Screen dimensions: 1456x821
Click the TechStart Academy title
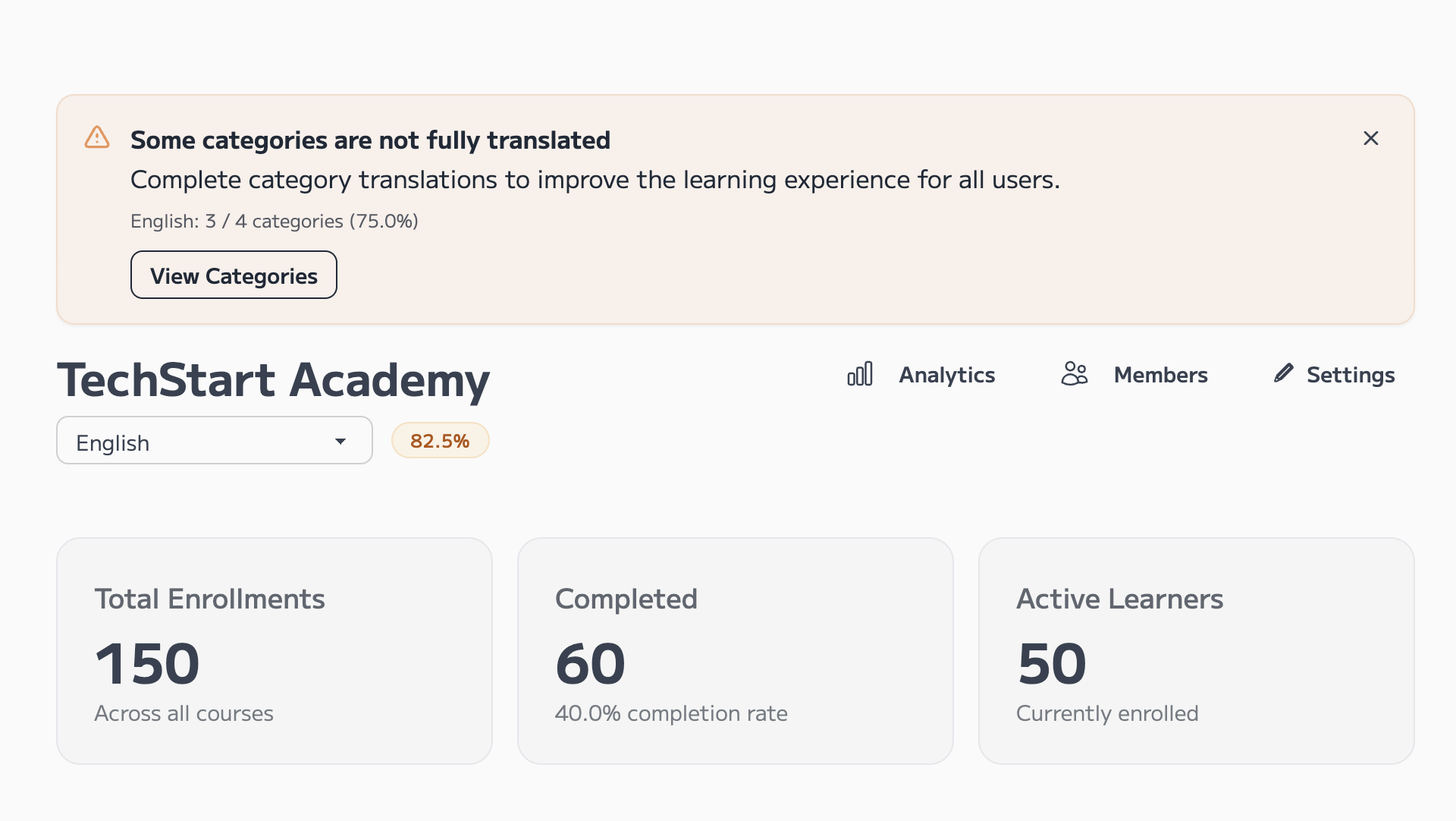point(273,379)
